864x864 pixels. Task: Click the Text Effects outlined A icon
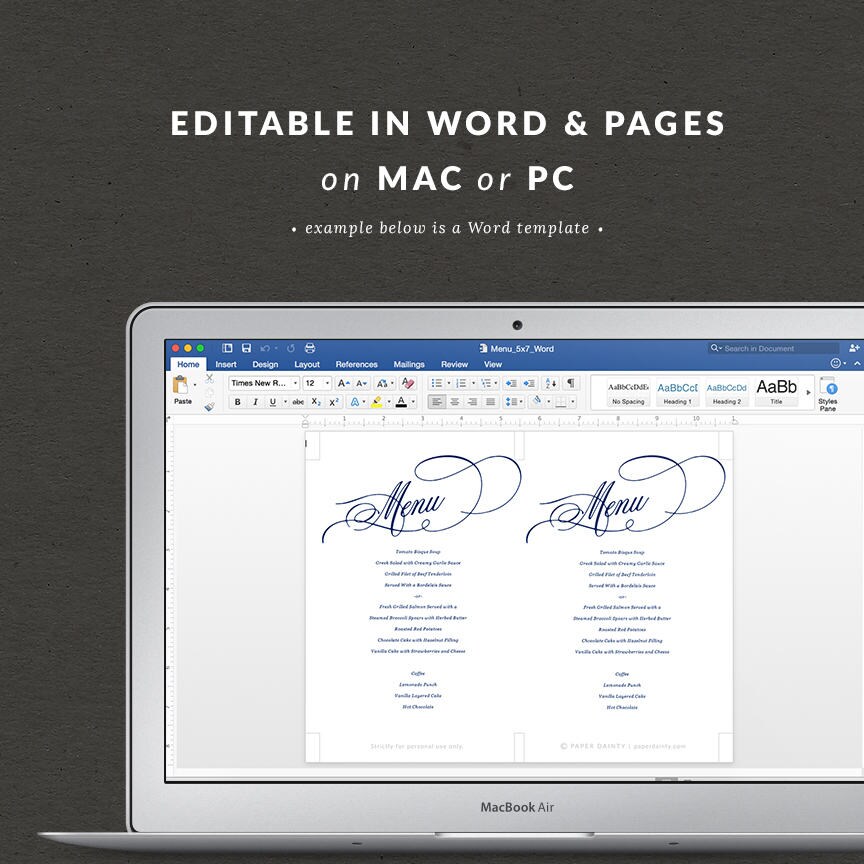355,402
